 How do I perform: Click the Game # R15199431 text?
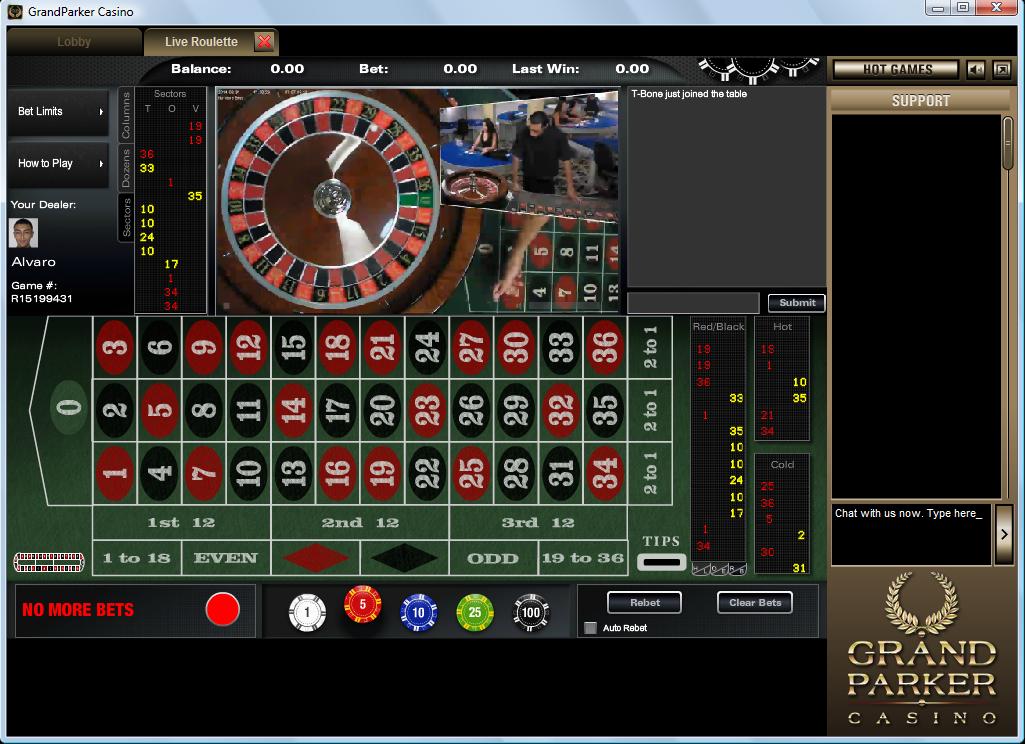42,292
